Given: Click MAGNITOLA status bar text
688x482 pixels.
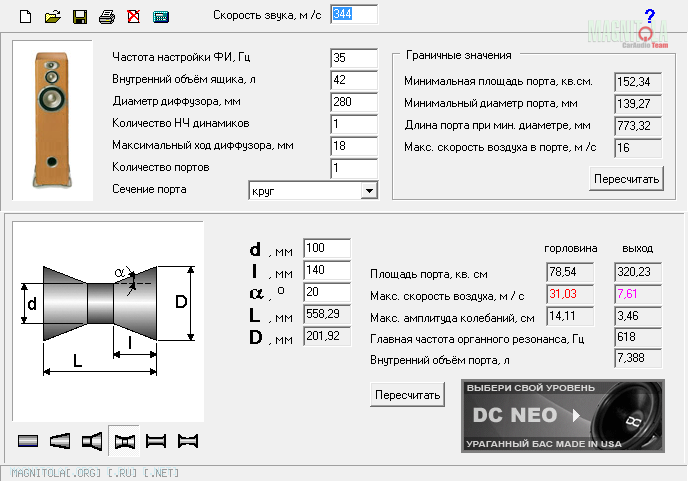Looking at the screenshot, I should point(95,473).
